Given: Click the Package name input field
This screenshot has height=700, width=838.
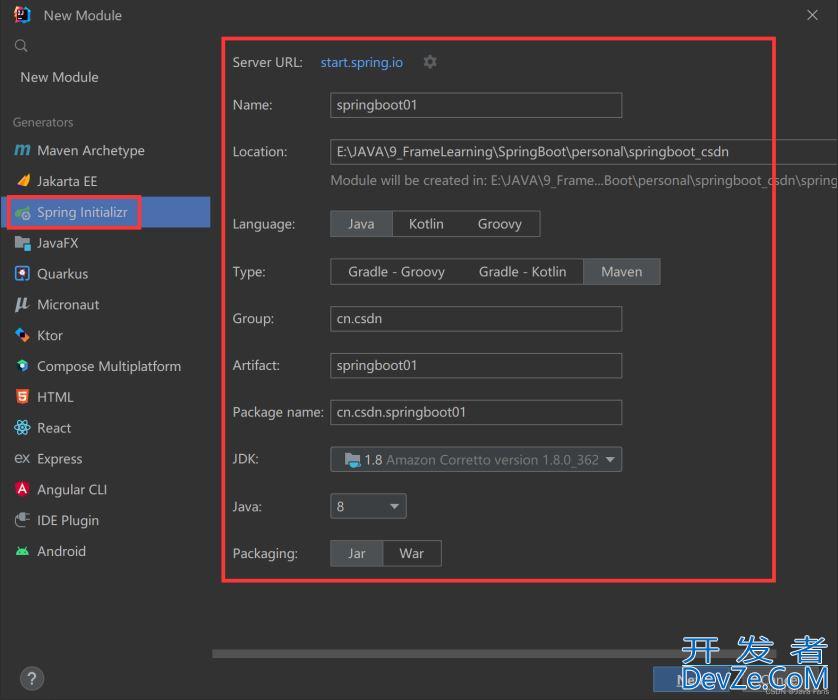Looking at the screenshot, I should click(x=476, y=412).
